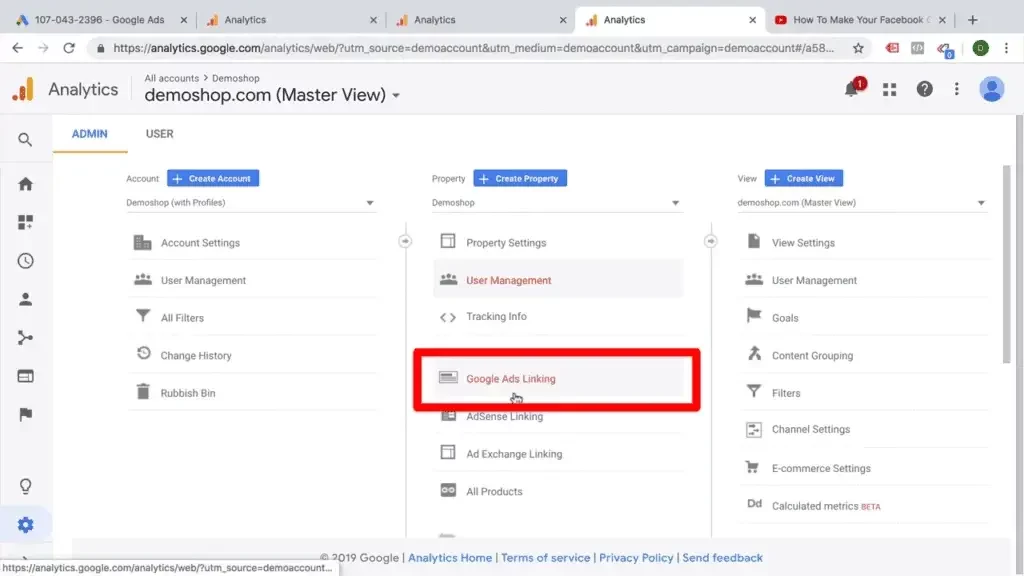The width and height of the screenshot is (1024, 576).
Task: Switch to How To Make Your Facebook tab
Action: 861,20
